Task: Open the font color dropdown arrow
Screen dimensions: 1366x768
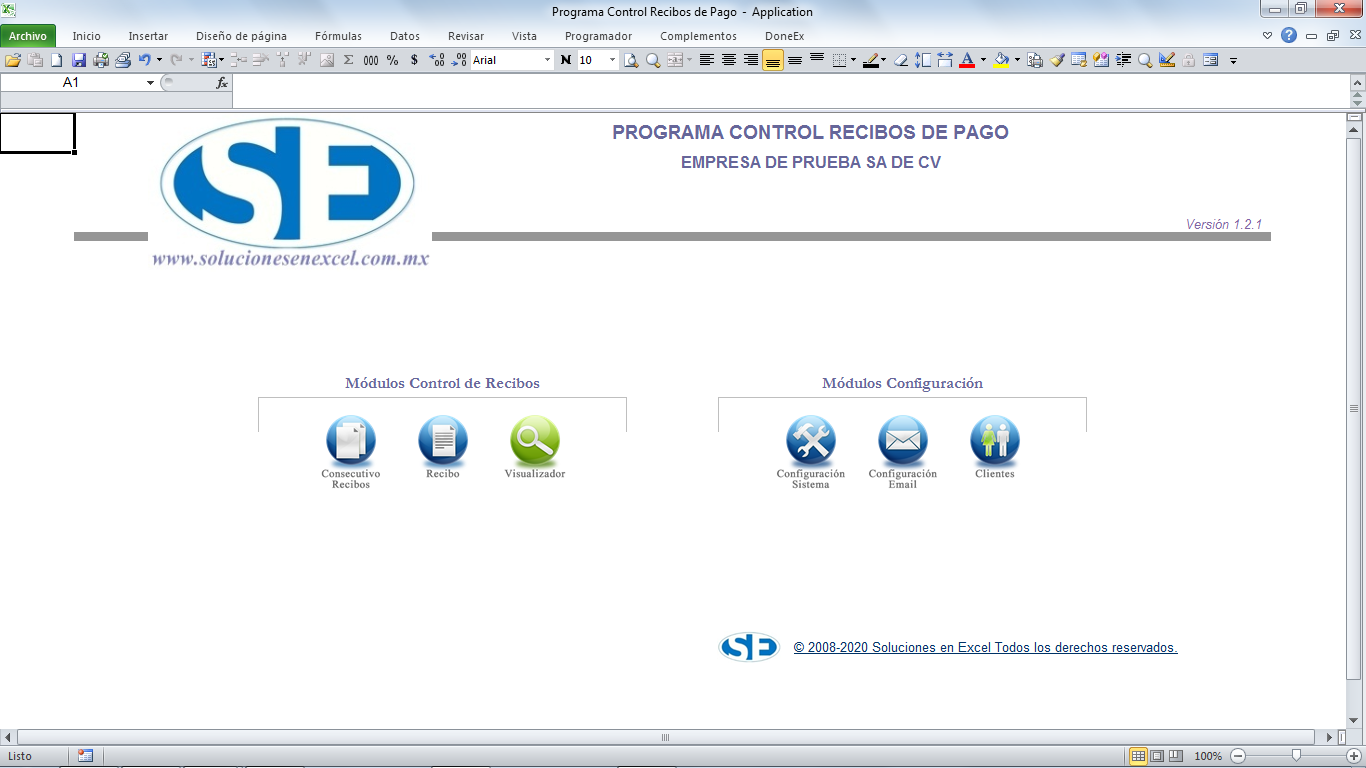Action: tap(983, 60)
